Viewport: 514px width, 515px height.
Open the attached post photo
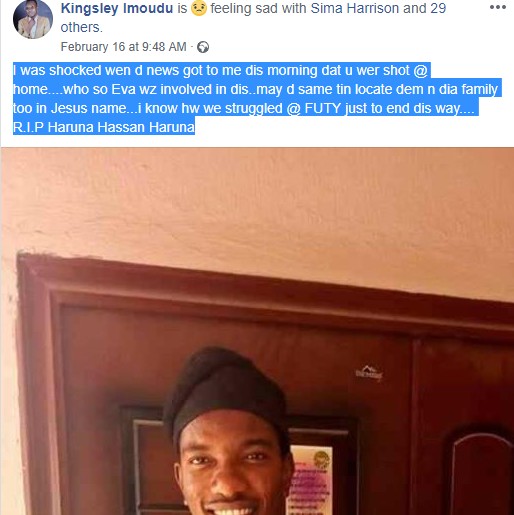pyautogui.click(x=257, y=331)
